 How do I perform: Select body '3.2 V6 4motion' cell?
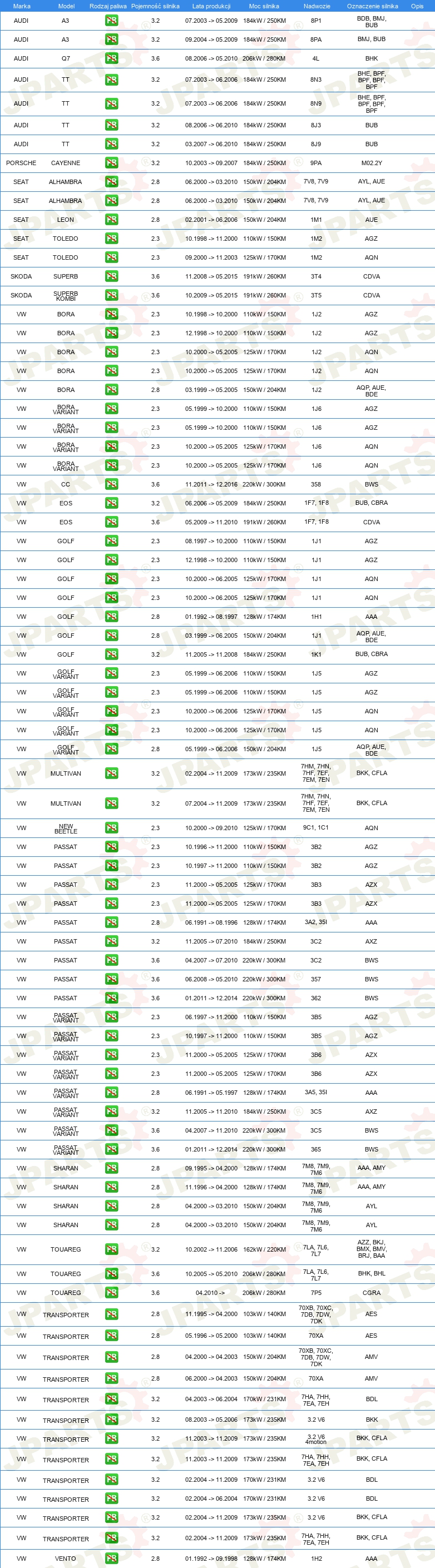click(315, 1439)
